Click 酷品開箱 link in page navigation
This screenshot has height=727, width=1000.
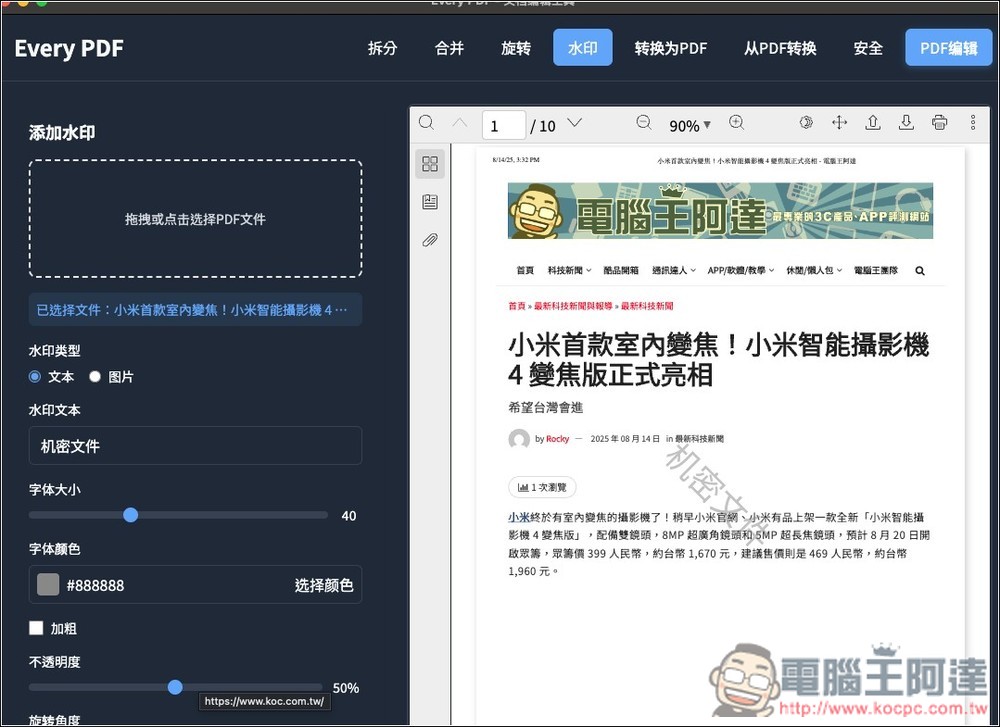[621, 270]
